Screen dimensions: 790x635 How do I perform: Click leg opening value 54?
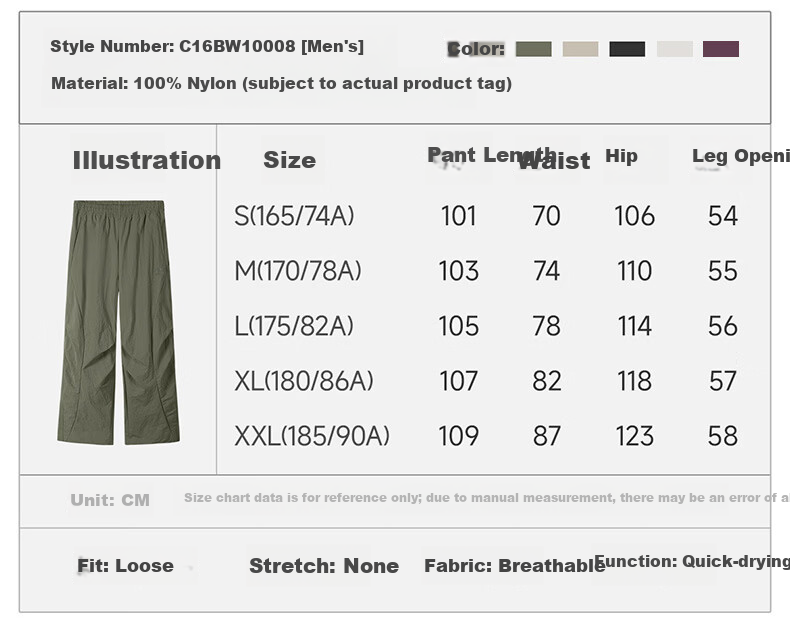point(723,216)
